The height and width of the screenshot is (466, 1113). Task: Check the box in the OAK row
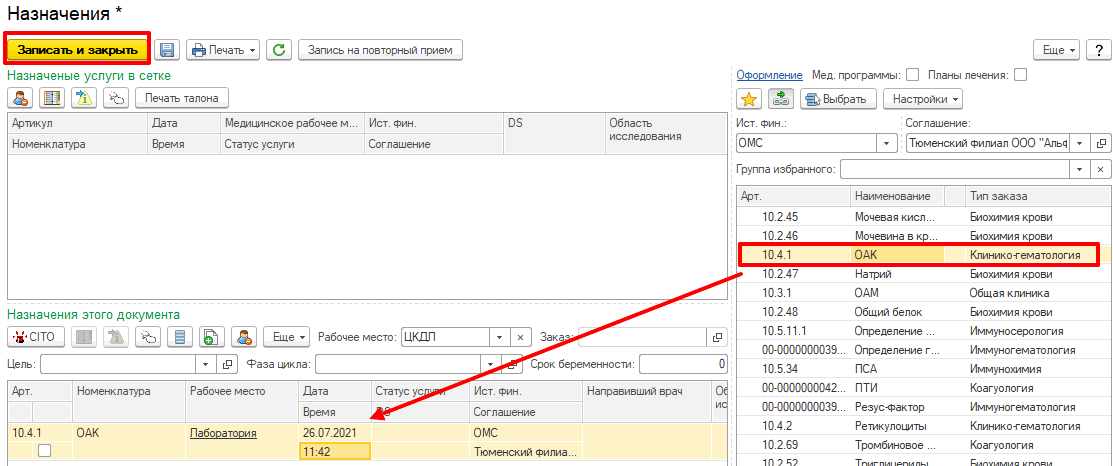pyautogui.click(x=43, y=452)
